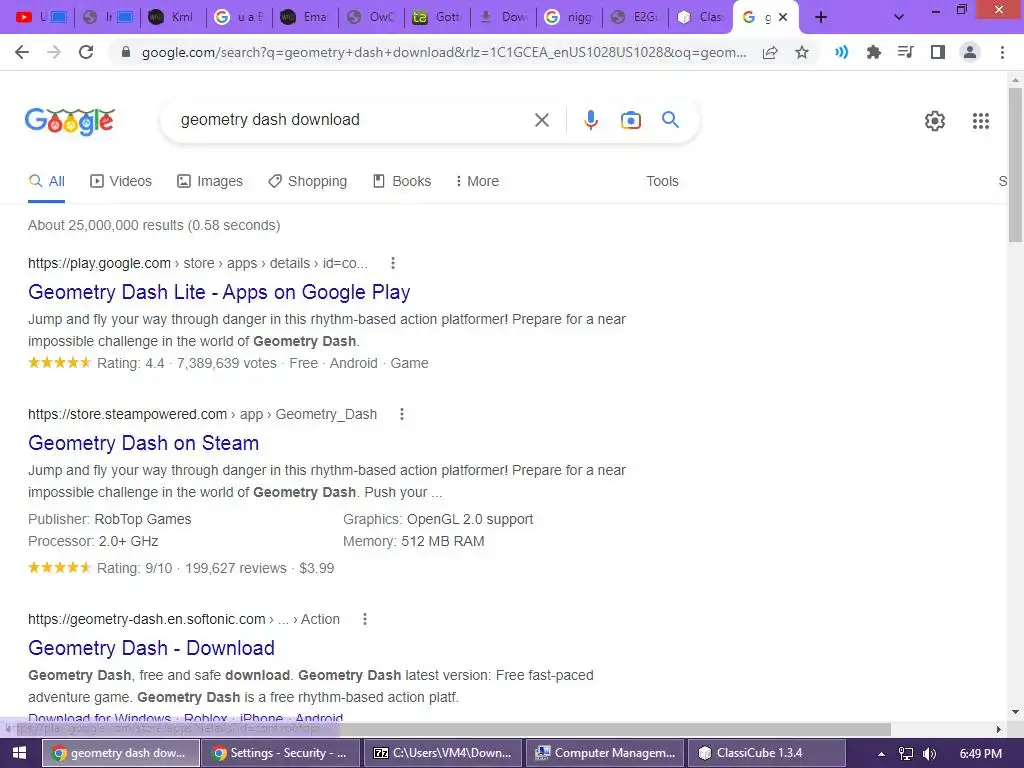Open the tab search dropdown
The height and width of the screenshot is (768, 1024).
(899, 17)
